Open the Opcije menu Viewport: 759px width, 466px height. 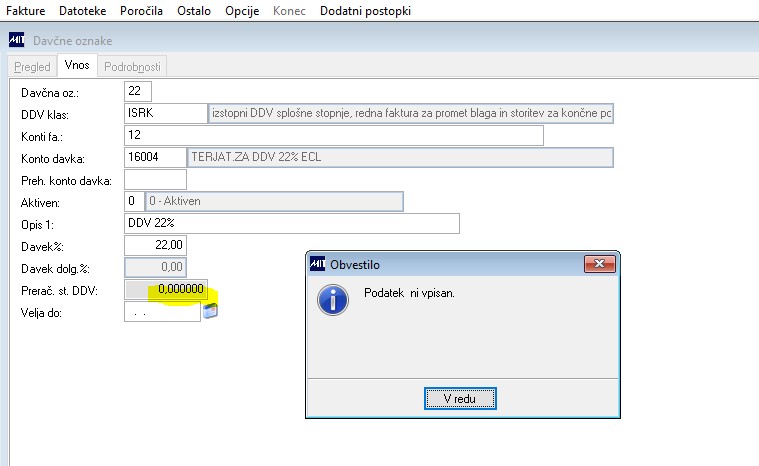pos(242,11)
